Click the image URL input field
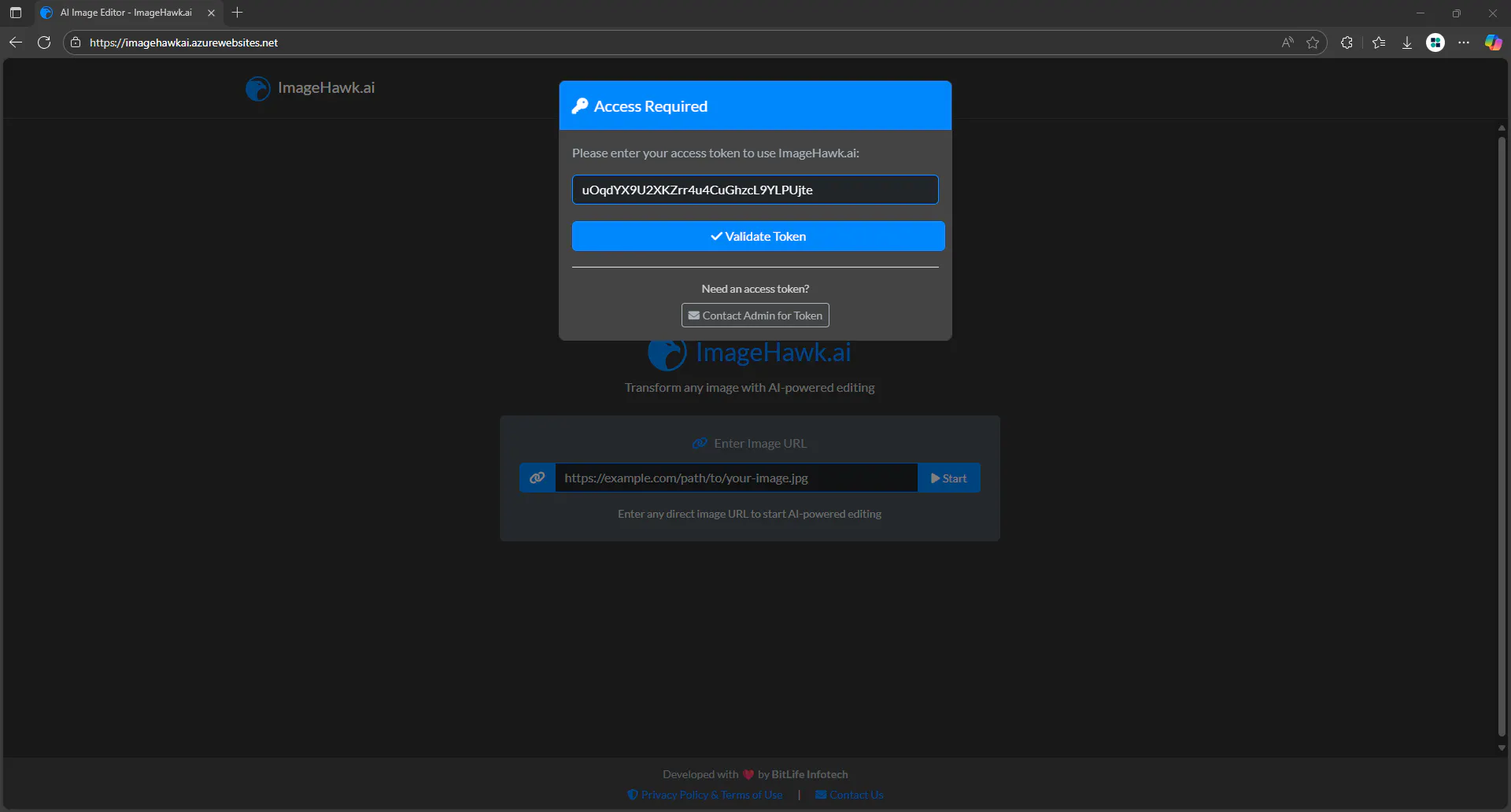 tap(736, 478)
